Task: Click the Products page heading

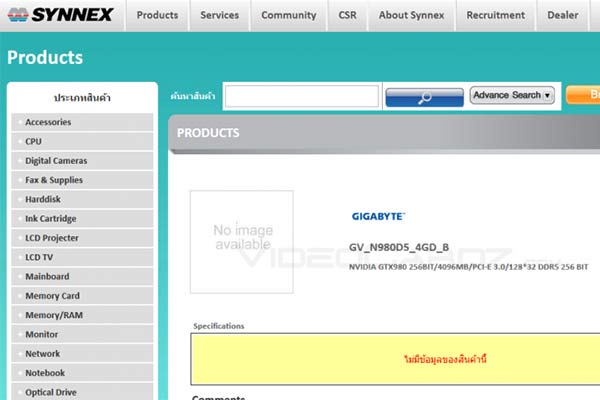Action: pyautogui.click(x=45, y=57)
